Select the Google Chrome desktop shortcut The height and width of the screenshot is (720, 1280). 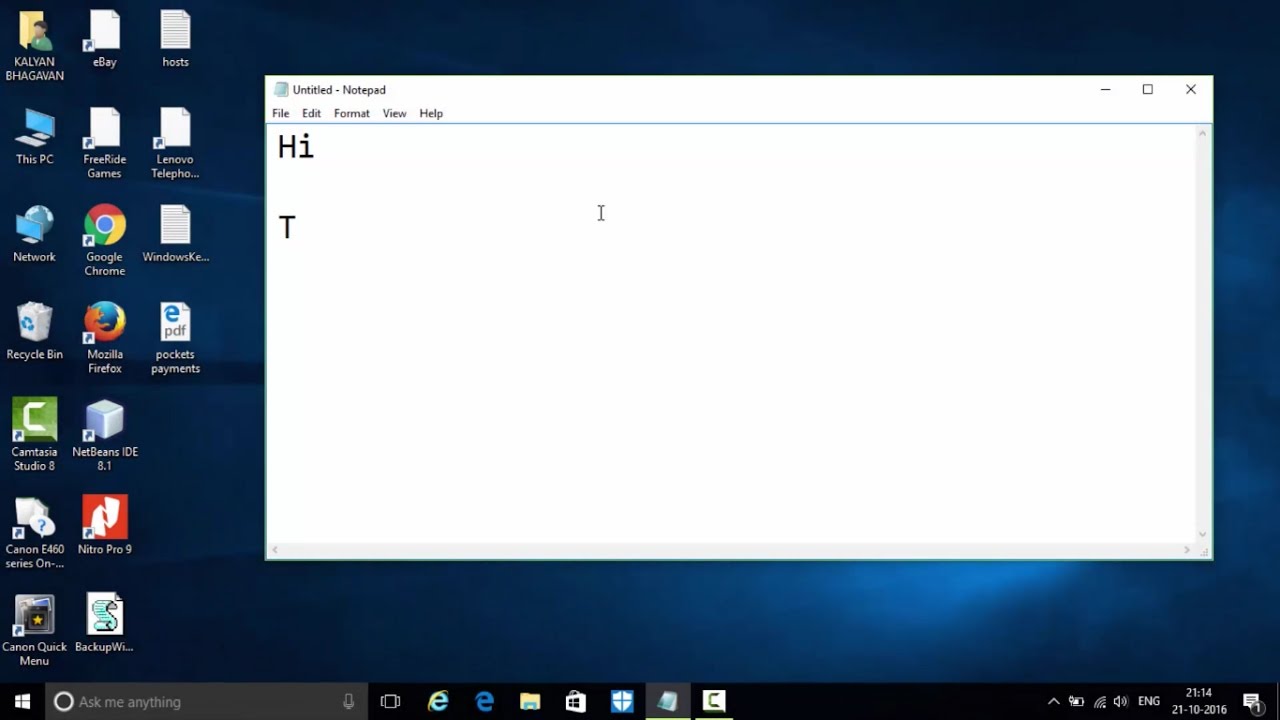(x=105, y=241)
